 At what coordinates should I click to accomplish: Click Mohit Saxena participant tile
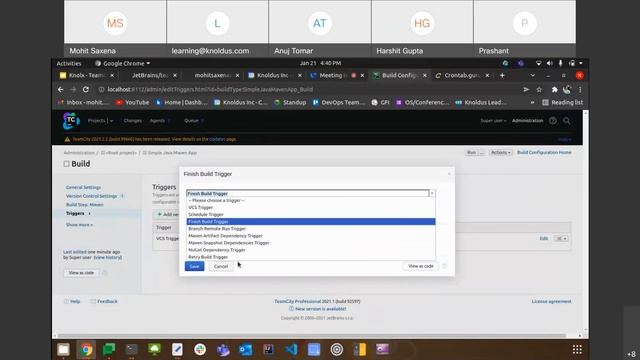coord(115,29)
